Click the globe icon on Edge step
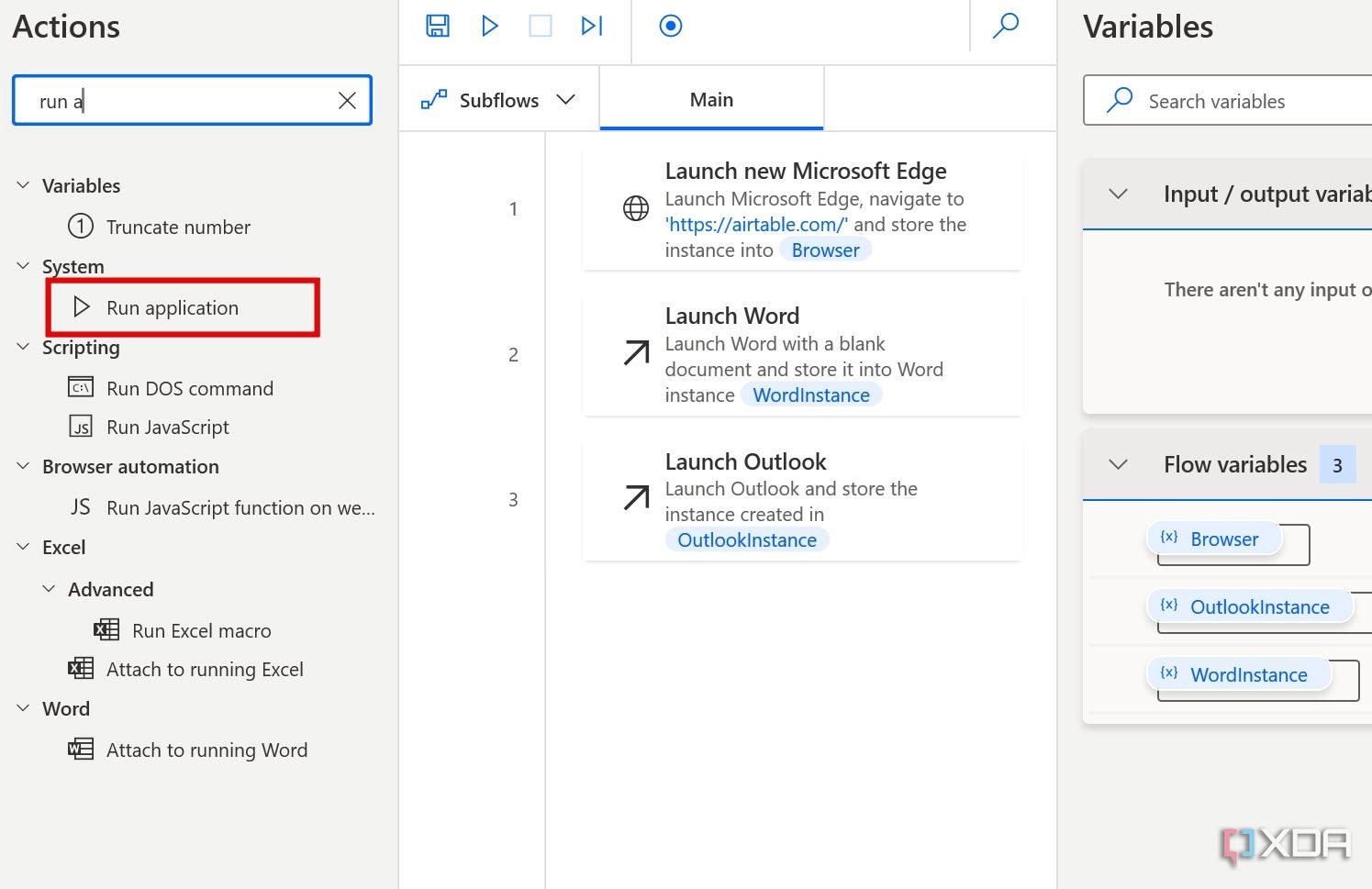The width and height of the screenshot is (1372, 889). (636, 208)
